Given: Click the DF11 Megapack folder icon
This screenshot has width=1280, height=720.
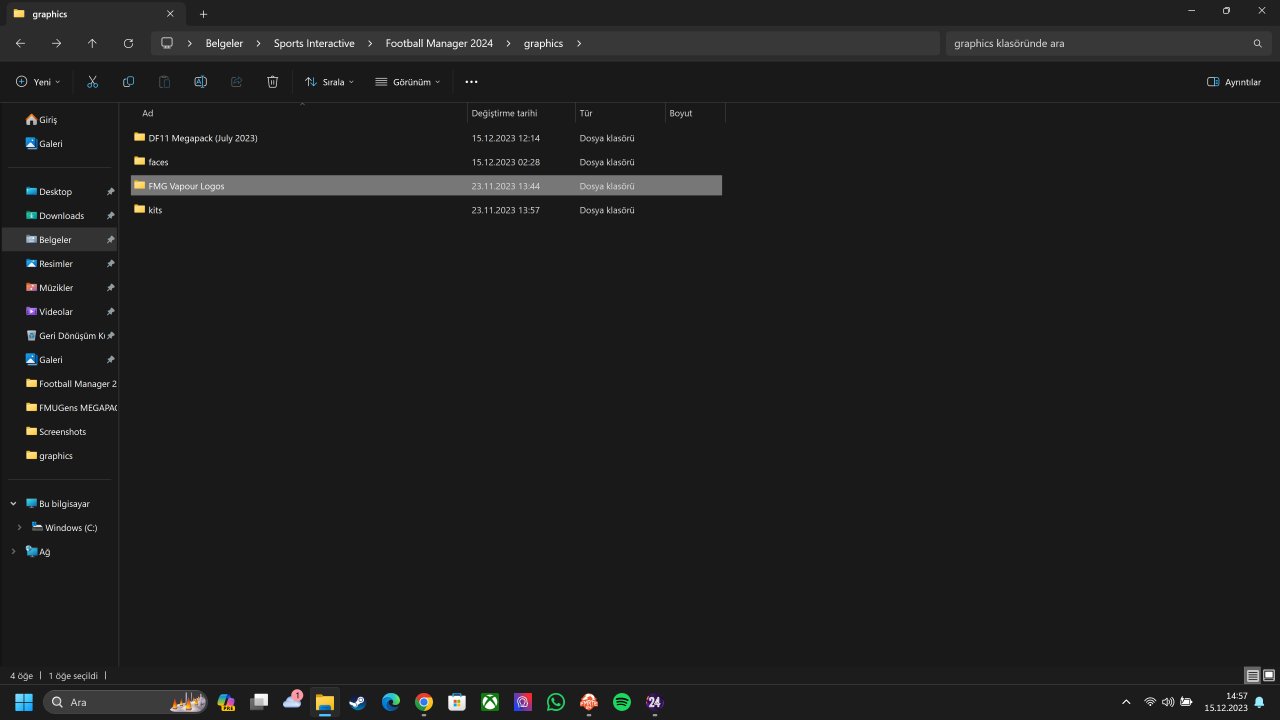Looking at the screenshot, I should click(x=140, y=137).
